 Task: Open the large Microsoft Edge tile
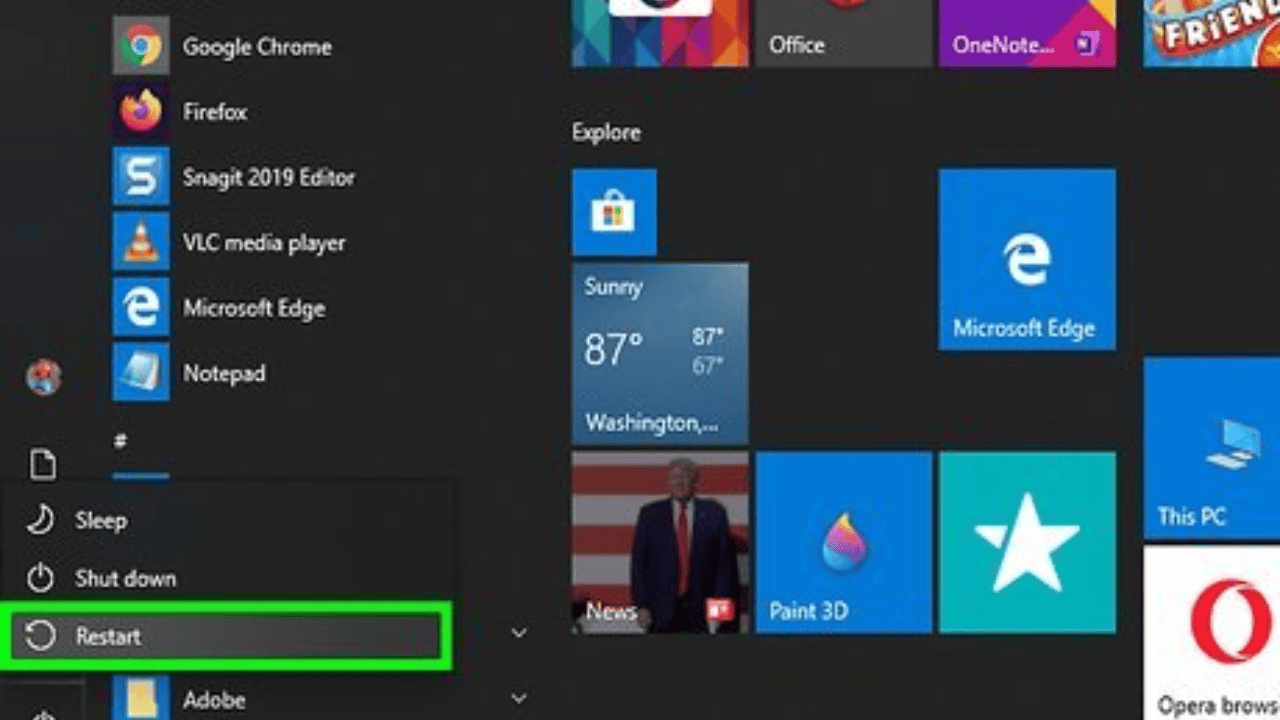(x=1027, y=259)
